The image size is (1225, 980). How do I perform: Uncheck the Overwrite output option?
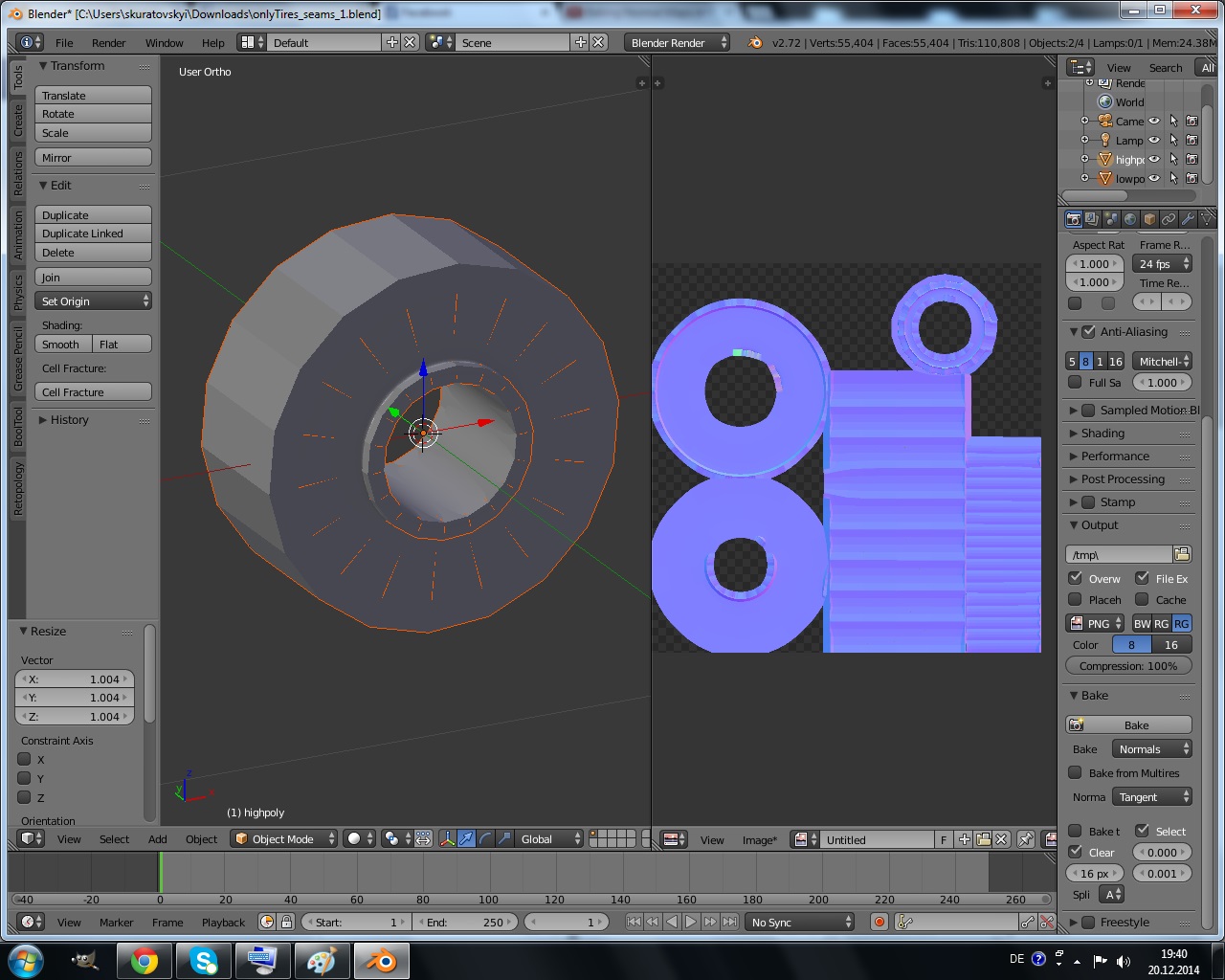(x=1077, y=578)
